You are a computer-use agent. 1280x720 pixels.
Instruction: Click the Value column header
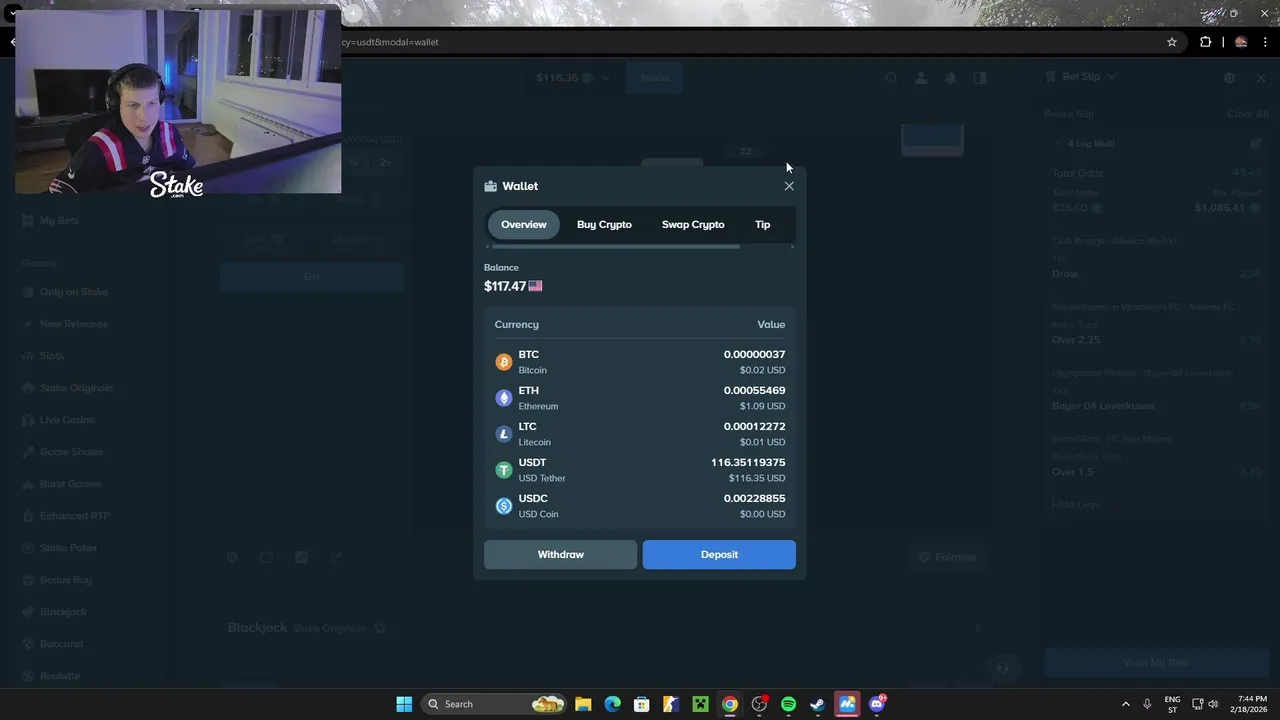(x=771, y=324)
